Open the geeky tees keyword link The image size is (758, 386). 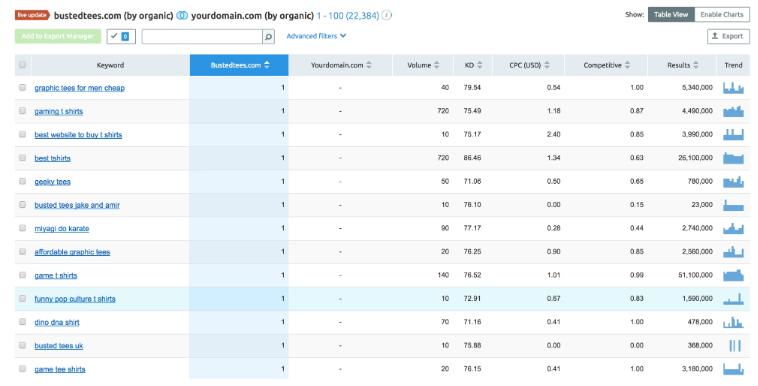(x=52, y=182)
